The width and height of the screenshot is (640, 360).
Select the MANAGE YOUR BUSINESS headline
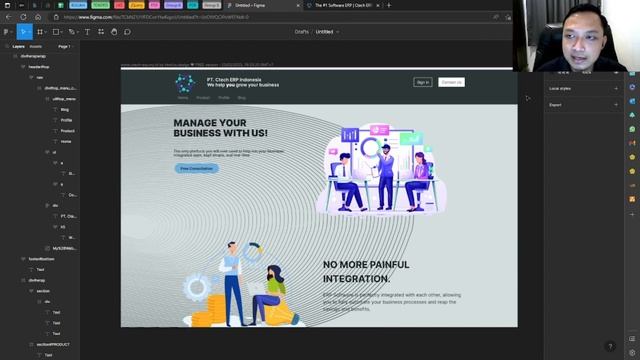pyautogui.click(x=220, y=128)
